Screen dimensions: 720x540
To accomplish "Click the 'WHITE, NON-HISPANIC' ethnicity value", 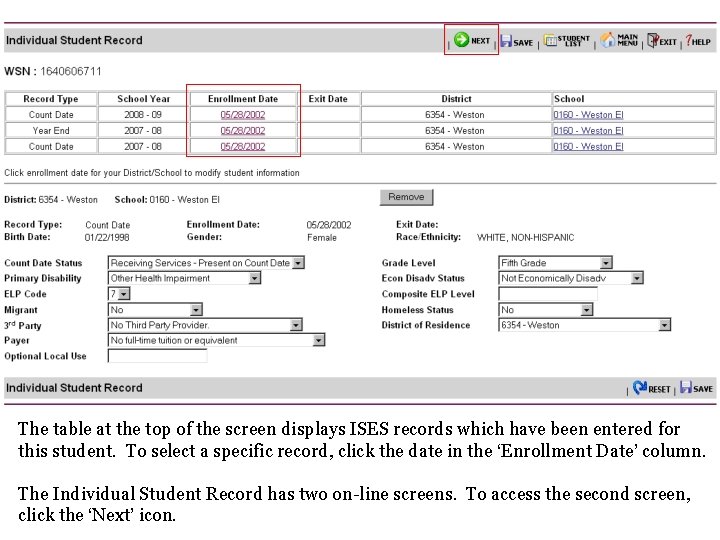I will coord(525,238).
